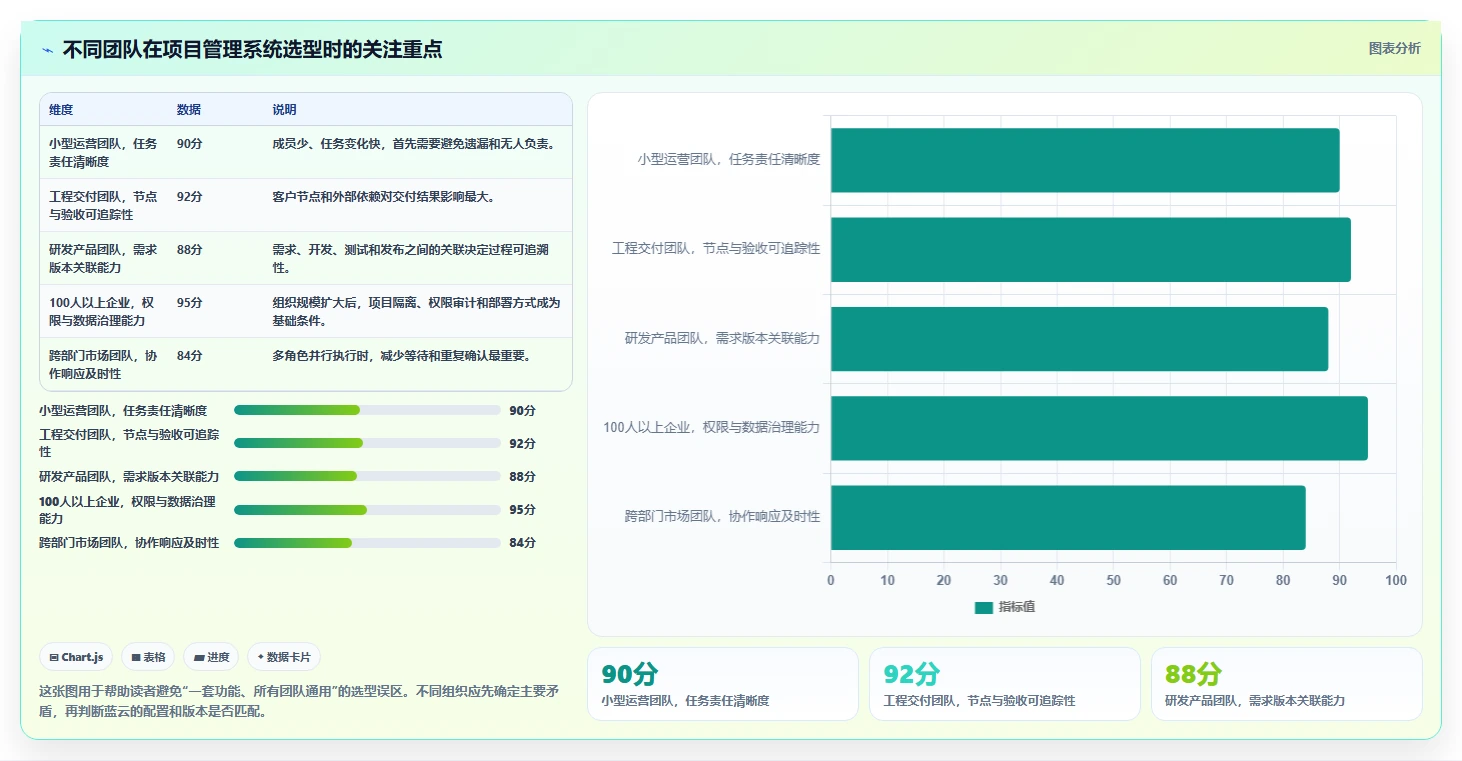This screenshot has height=761, width=1462.
Task: Open the 90分 data card
Action: (722, 684)
